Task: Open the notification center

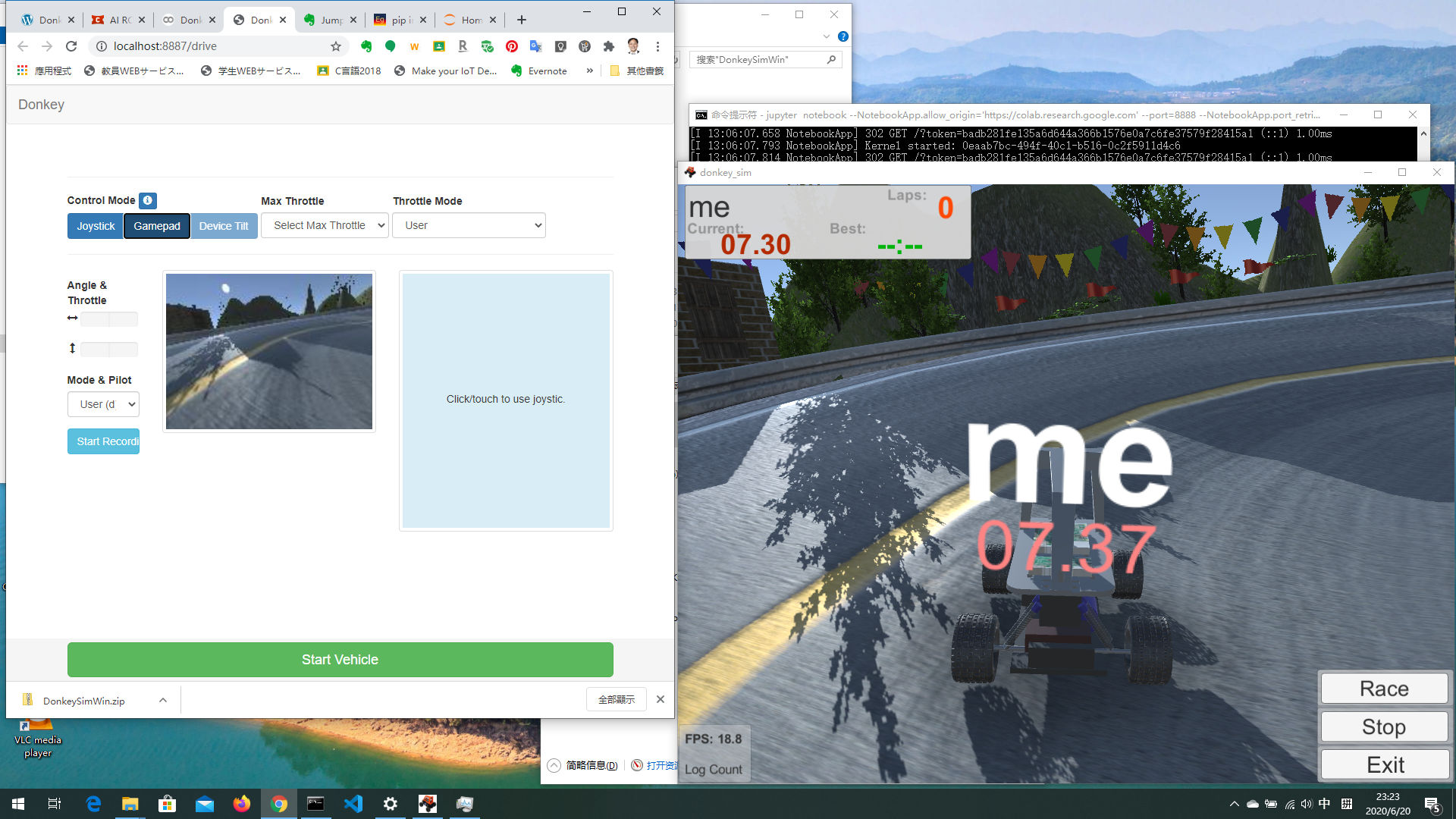Action: (1432, 804)
